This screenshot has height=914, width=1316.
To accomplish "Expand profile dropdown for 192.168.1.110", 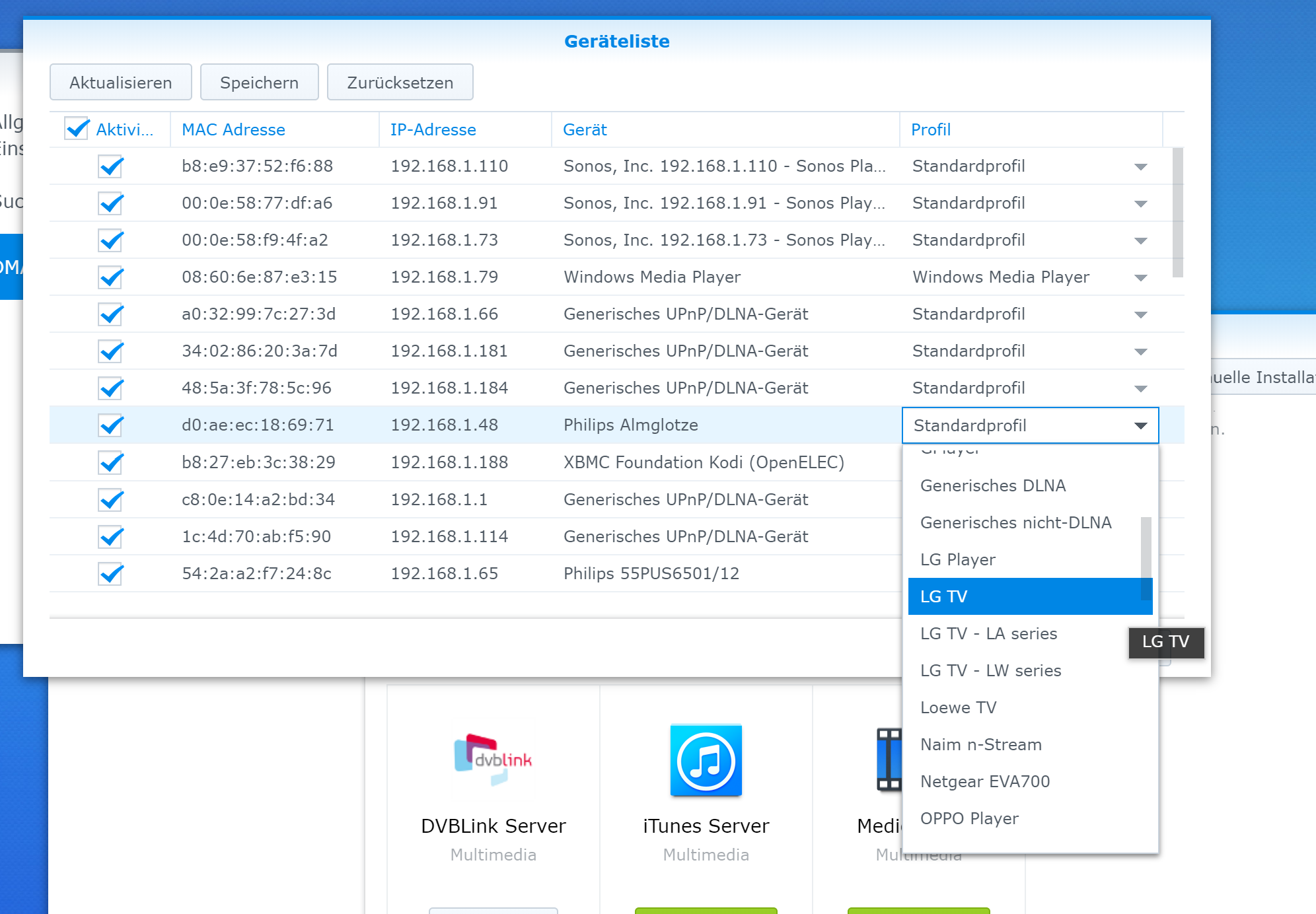I will [x=1140, y=166].
